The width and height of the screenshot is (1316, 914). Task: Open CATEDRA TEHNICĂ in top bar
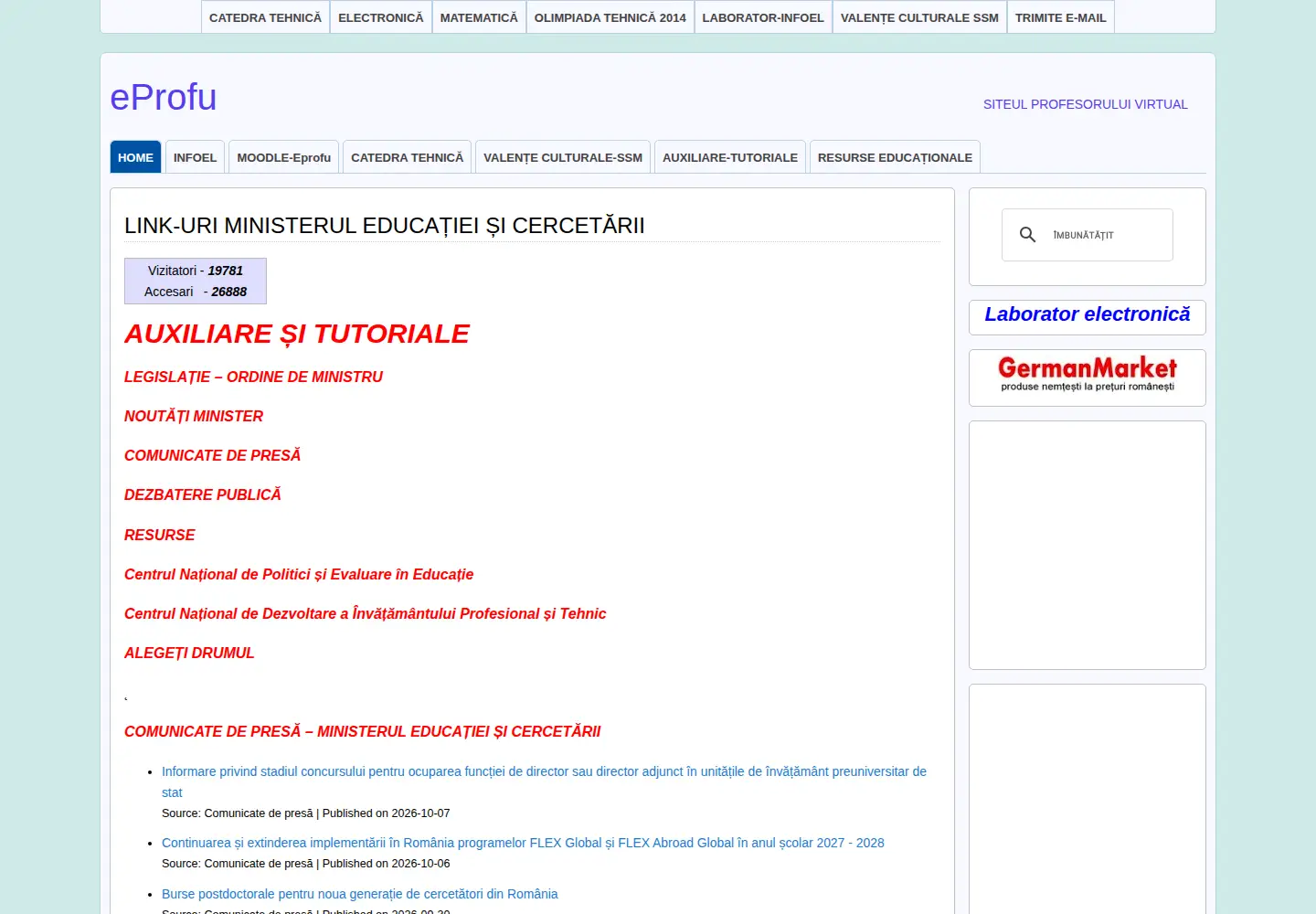click(x=265, y=17)
